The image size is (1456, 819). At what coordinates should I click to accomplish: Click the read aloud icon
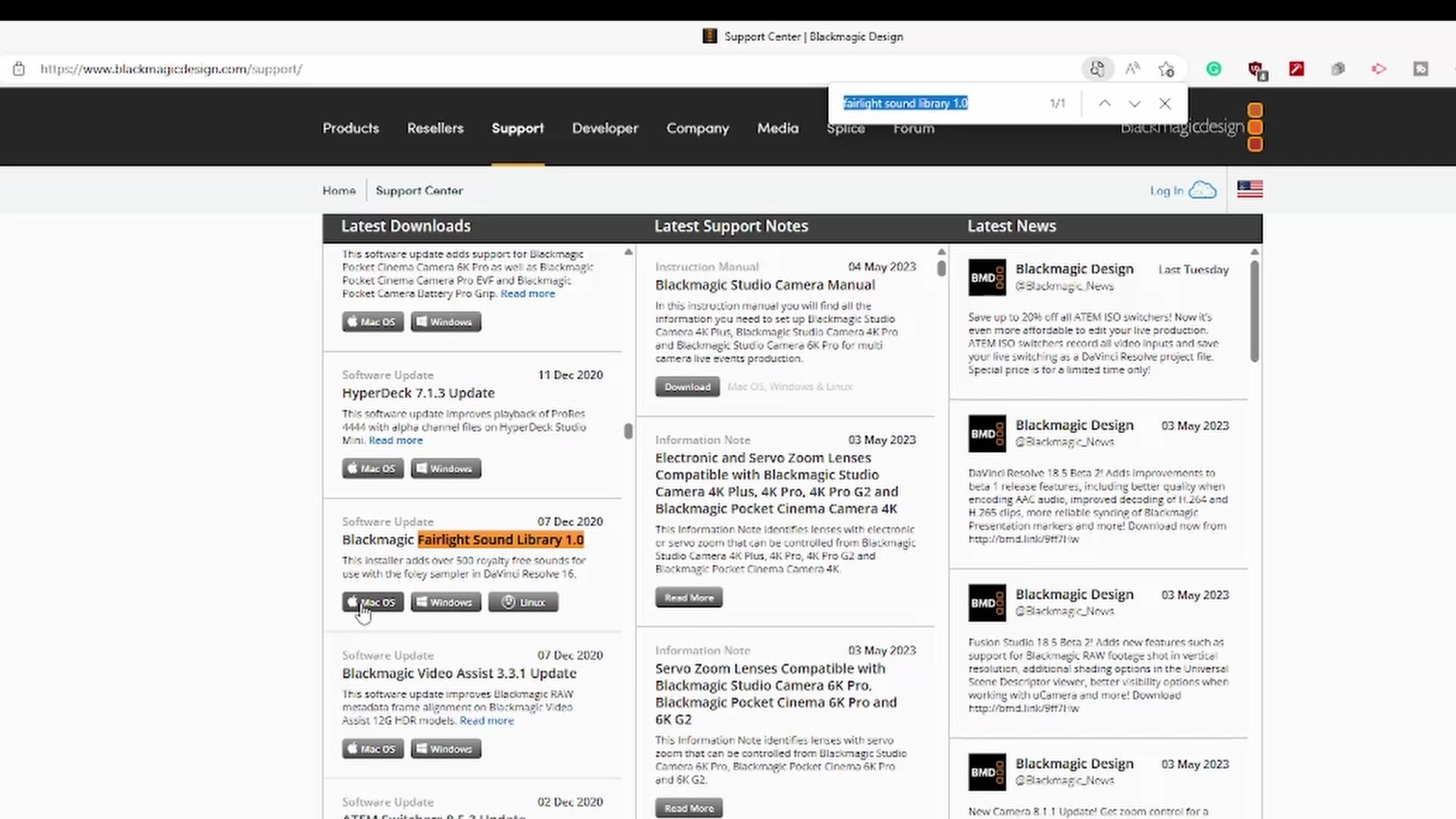(1132, 69)
